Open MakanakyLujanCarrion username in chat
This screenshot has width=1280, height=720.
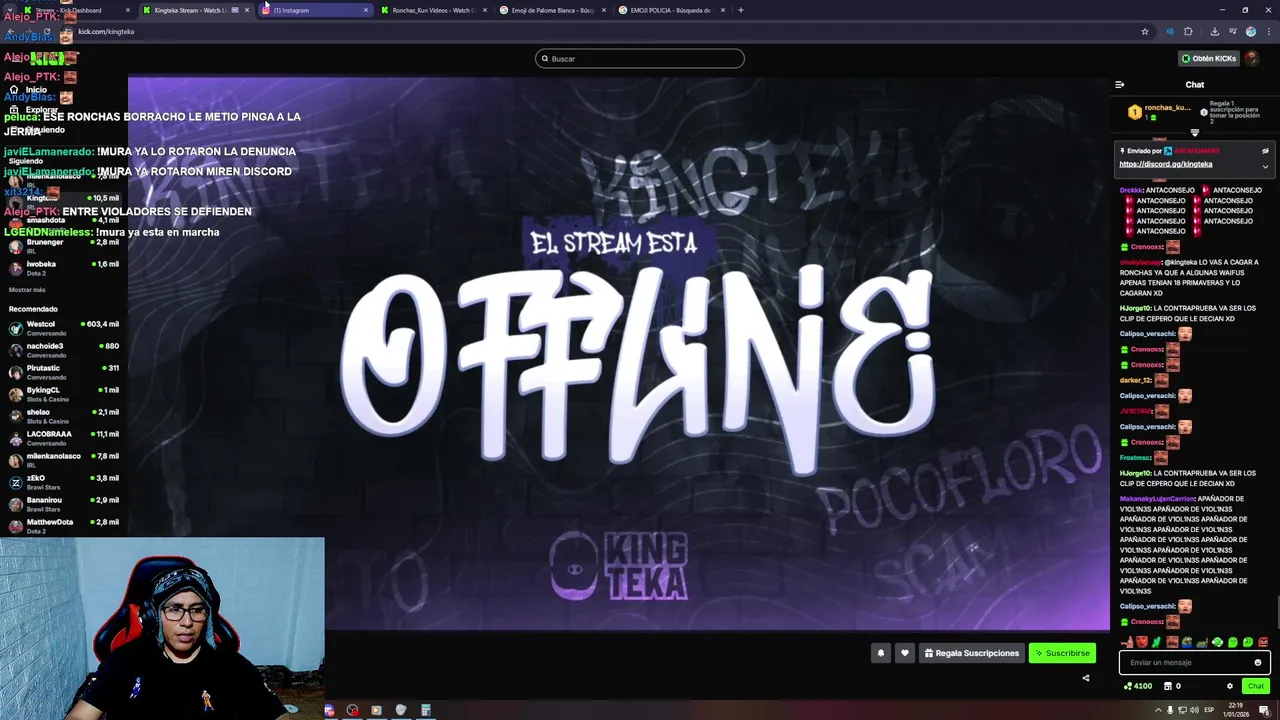(1158, 499)
